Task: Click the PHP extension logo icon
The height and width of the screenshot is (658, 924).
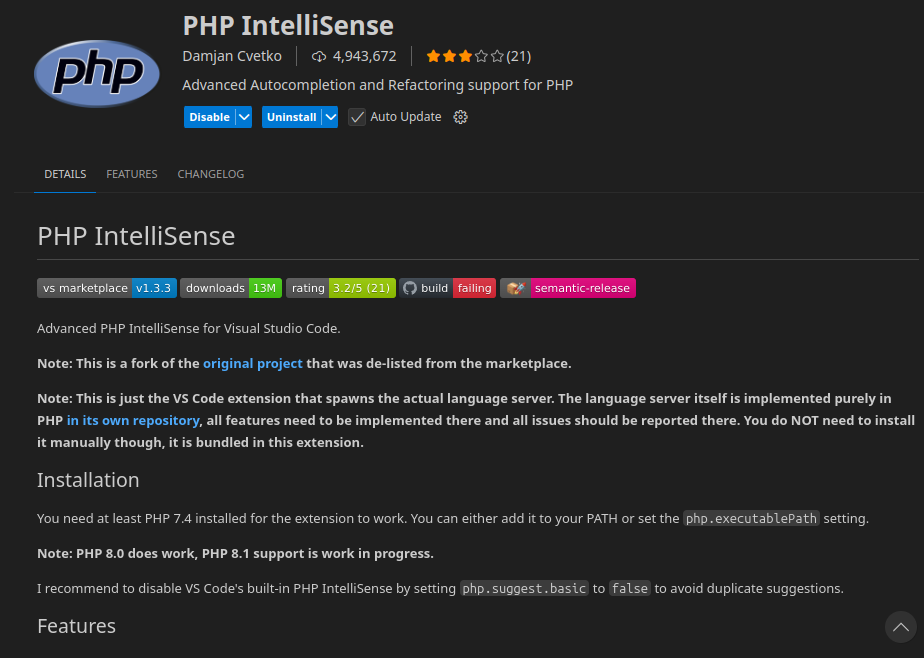Action: [x=96, y=73]
